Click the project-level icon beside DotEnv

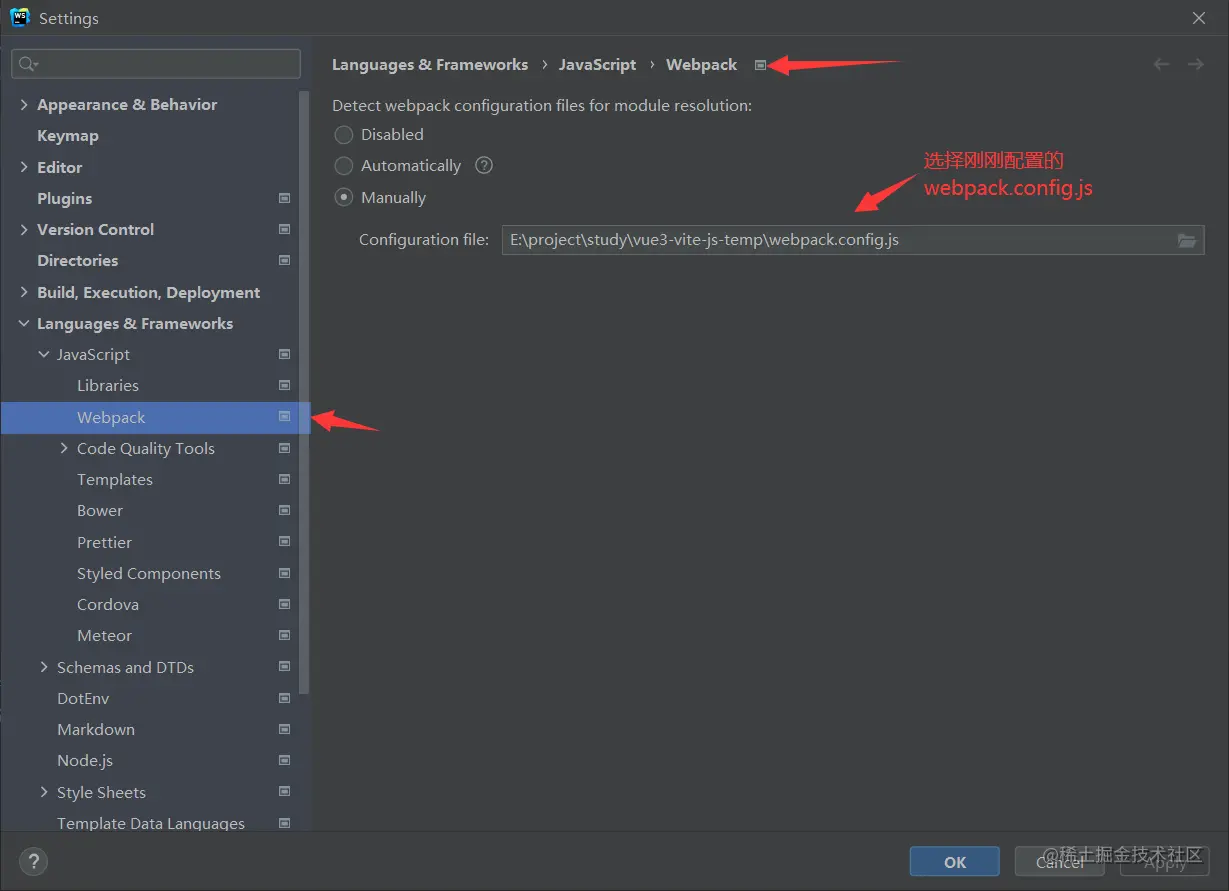click(x=284, y=698)
